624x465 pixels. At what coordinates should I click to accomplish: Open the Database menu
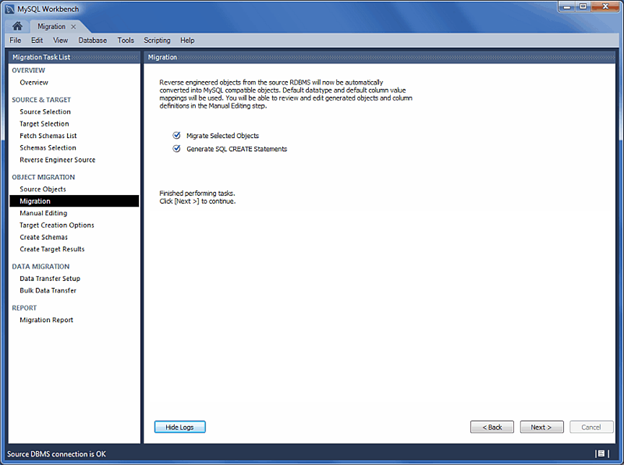click(x=92, y=40)
